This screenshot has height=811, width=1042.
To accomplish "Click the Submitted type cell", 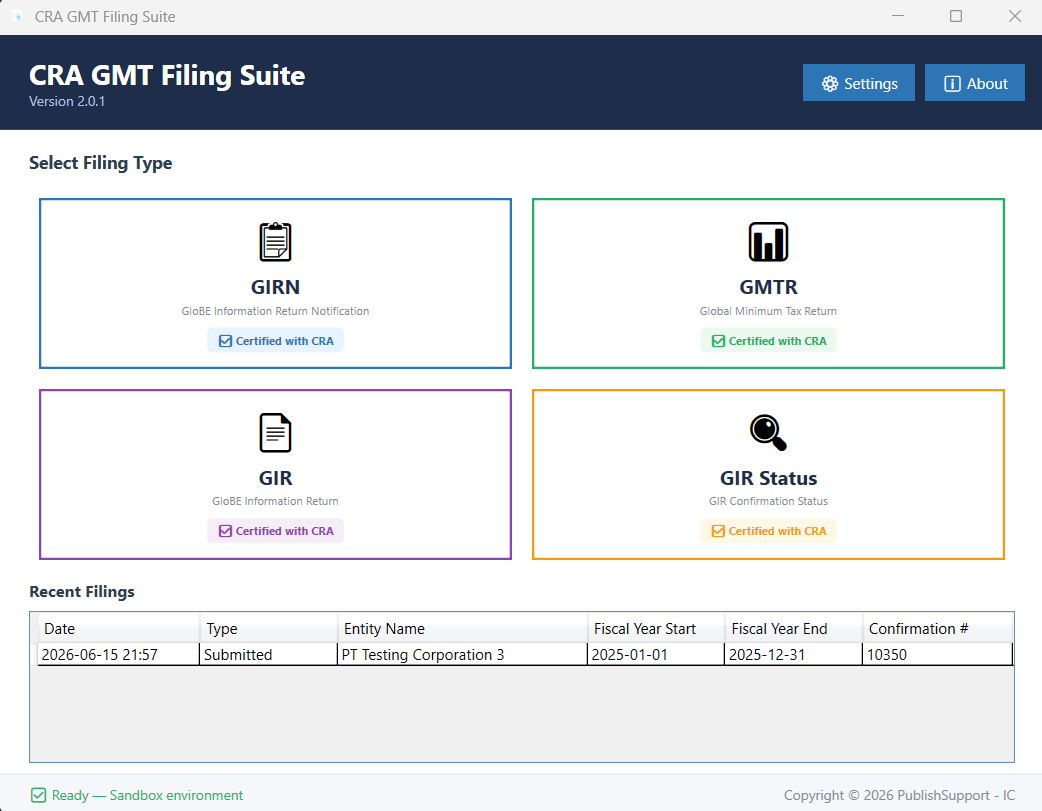I will click(268, 655).
